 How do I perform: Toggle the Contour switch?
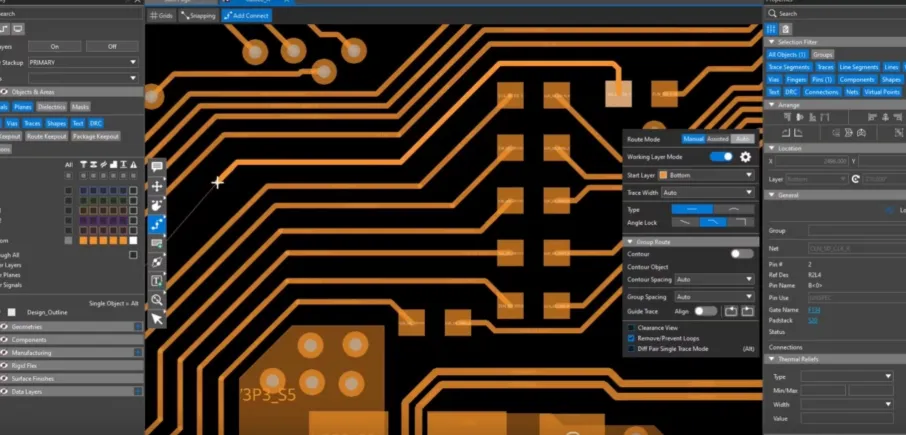(x=742, y=254)
